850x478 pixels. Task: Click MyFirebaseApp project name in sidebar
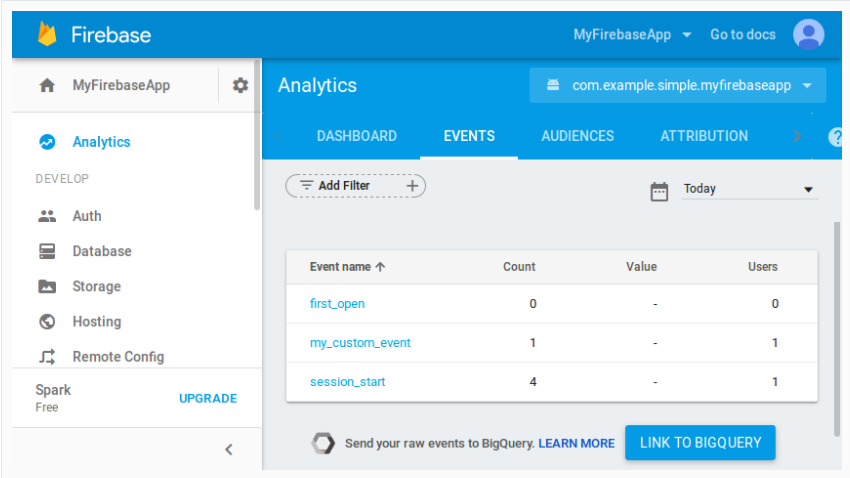pyautogui.click(x=121, y=85)
